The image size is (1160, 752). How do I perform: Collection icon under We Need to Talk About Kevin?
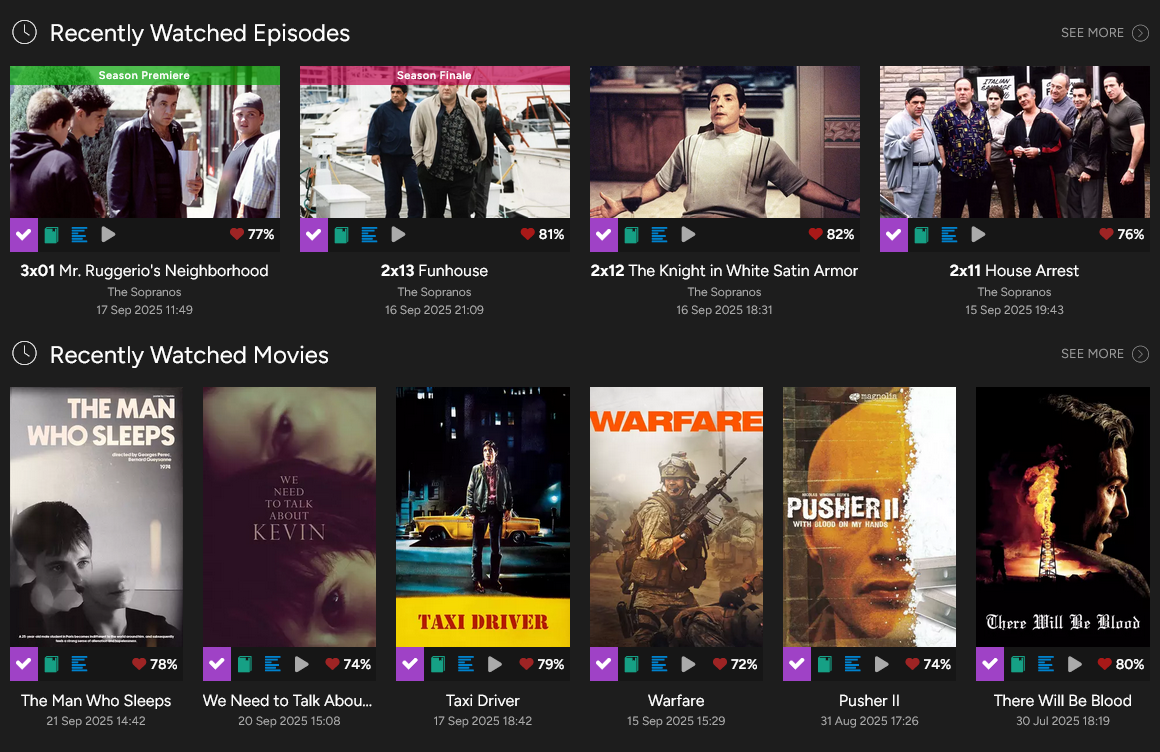[x=245, y=664]
